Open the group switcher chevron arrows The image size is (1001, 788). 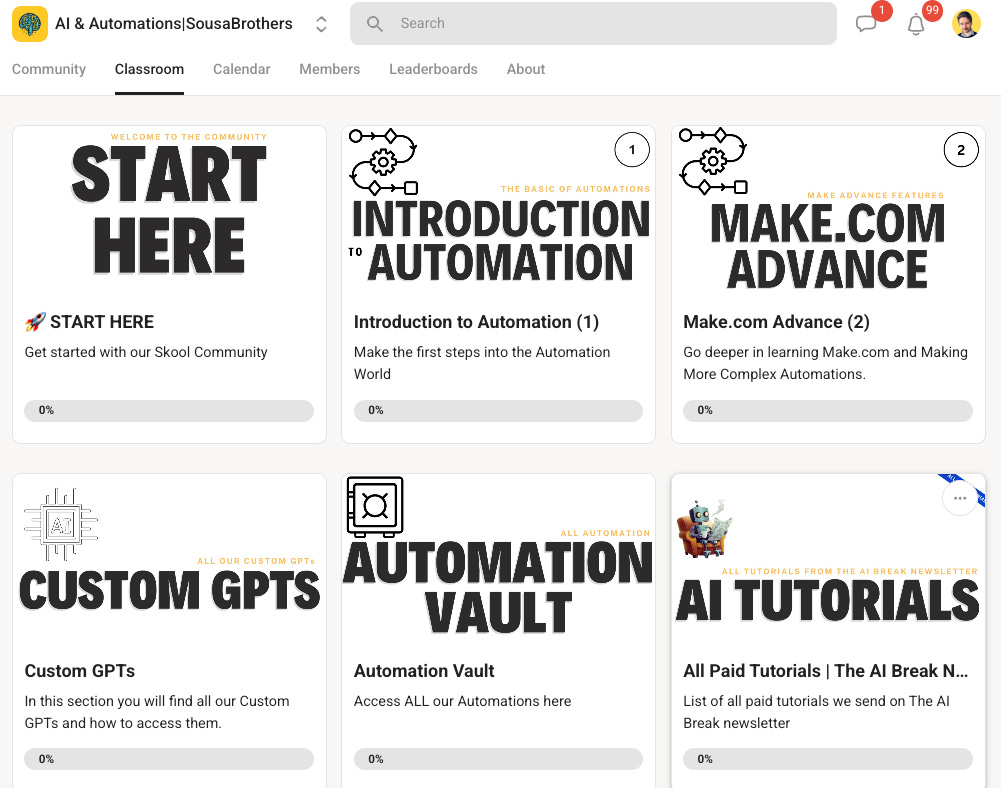pyautogui.click(x=321, y=24)
